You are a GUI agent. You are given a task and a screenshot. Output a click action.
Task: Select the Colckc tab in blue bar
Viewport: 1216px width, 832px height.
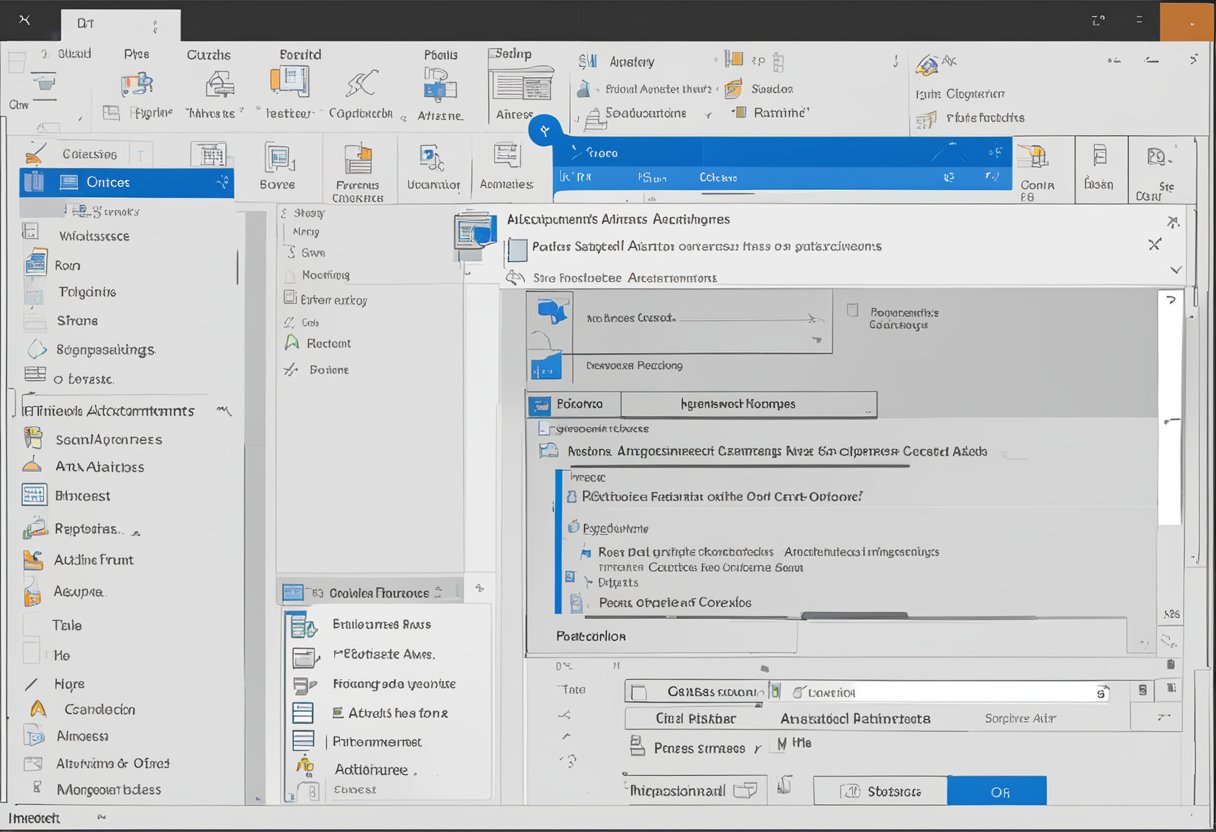pos(718,177)
